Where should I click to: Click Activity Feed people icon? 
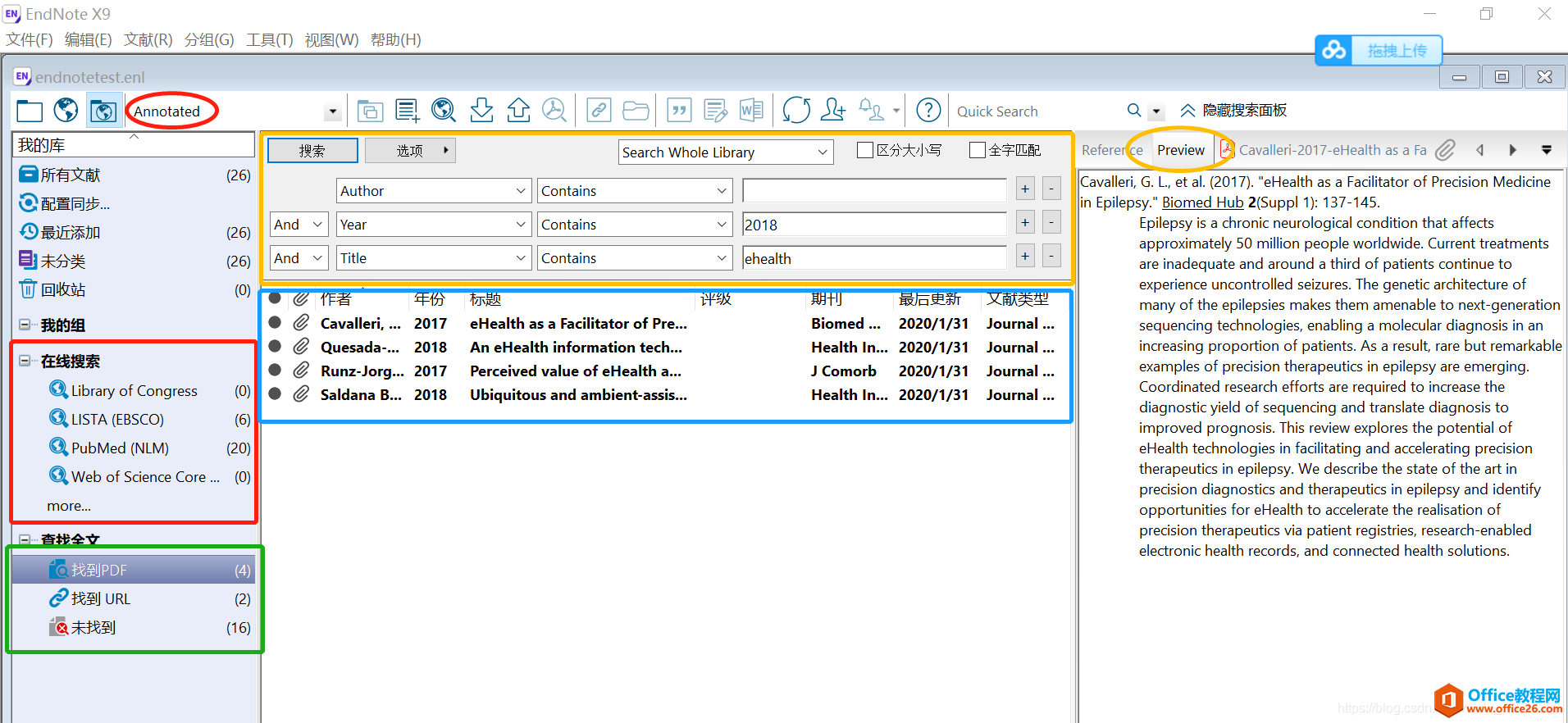click(871, 110)
